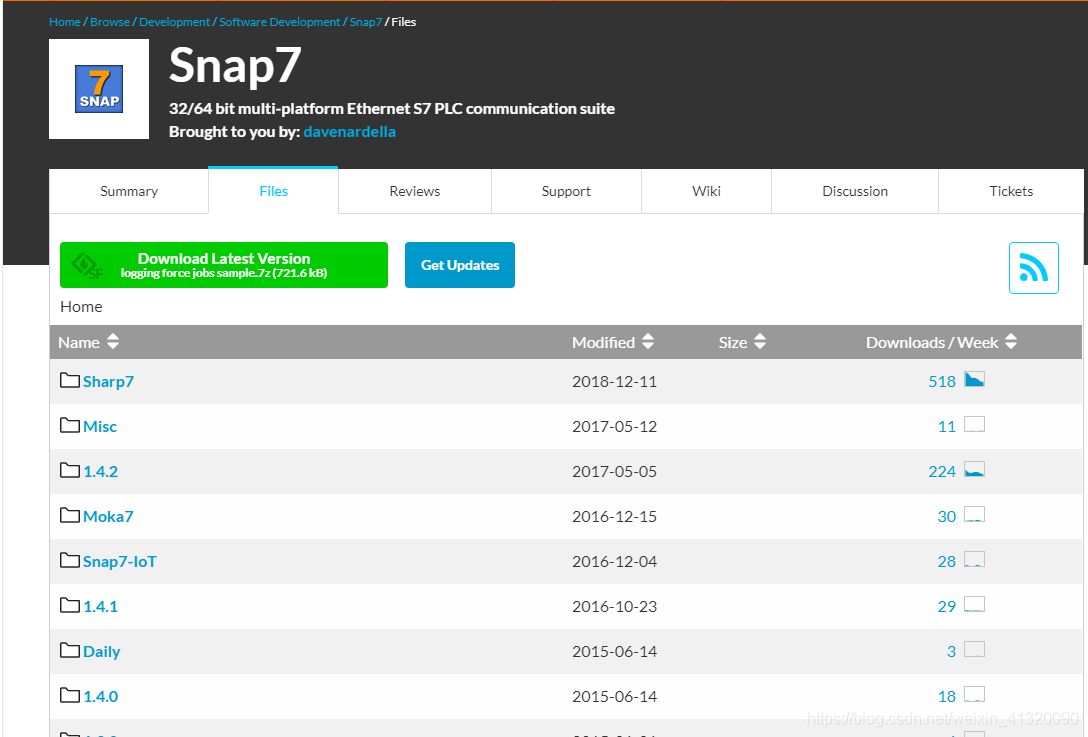This screenshot has width=1088, height=737.
Task: Switch to the Discussion tab
Action: click(855, 192)
